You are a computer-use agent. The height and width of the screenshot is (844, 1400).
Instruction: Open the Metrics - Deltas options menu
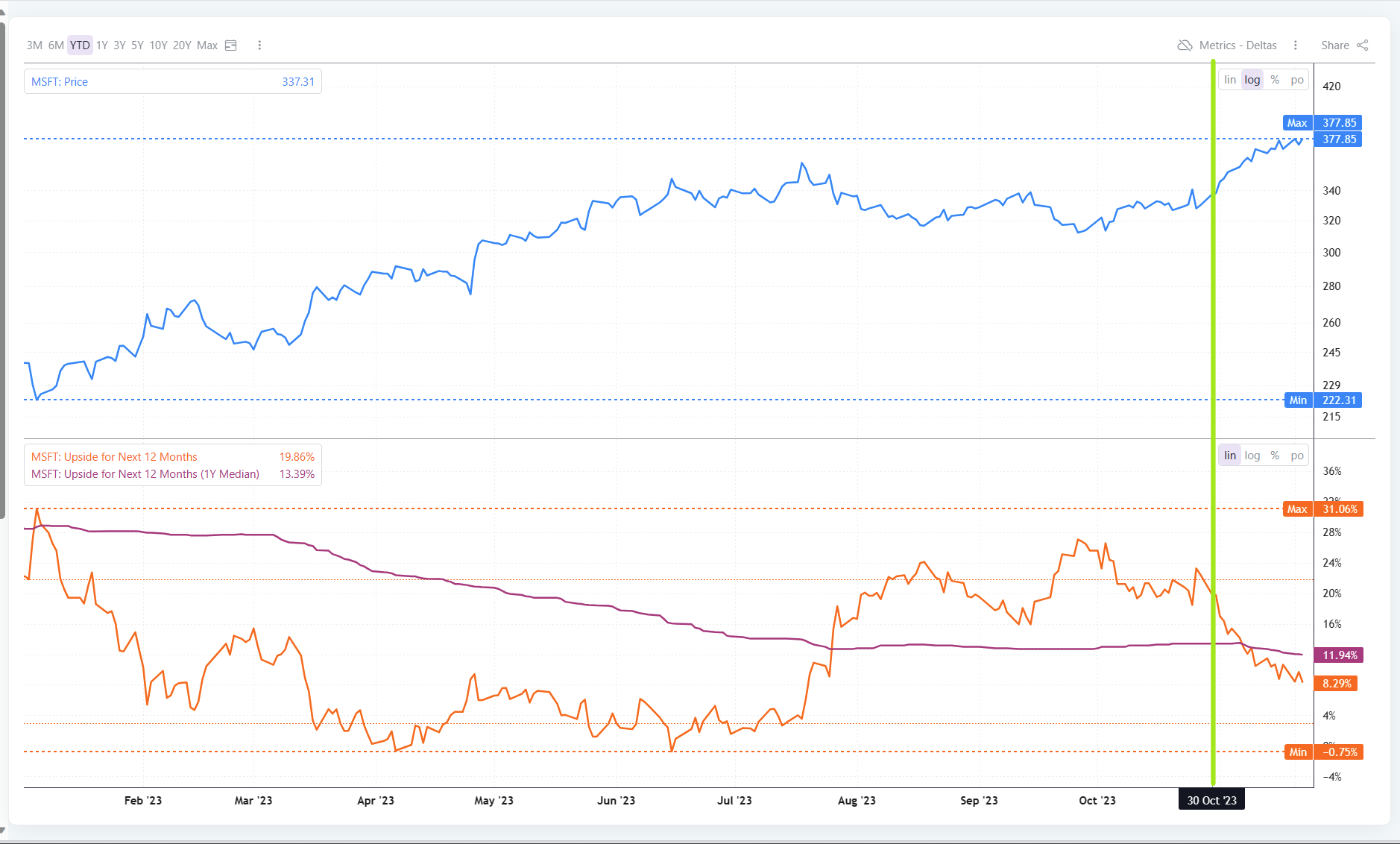point(1296,45)
